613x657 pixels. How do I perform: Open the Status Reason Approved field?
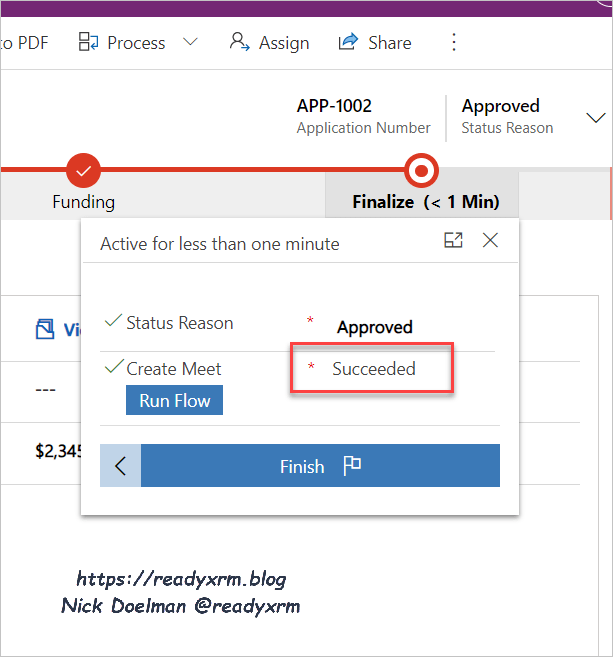375,327
